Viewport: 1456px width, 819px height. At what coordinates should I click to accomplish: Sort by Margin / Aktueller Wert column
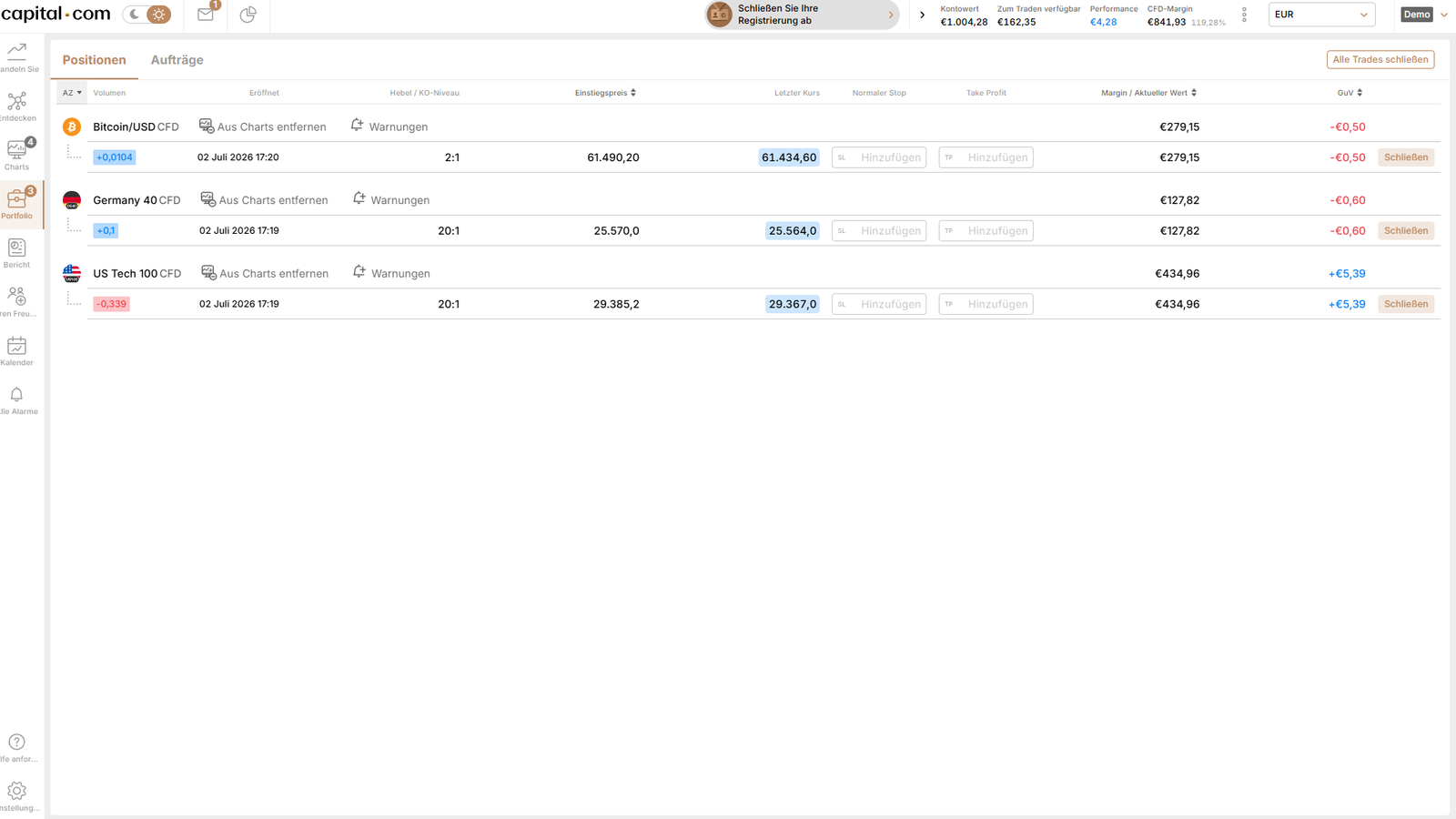point(1148,93)
